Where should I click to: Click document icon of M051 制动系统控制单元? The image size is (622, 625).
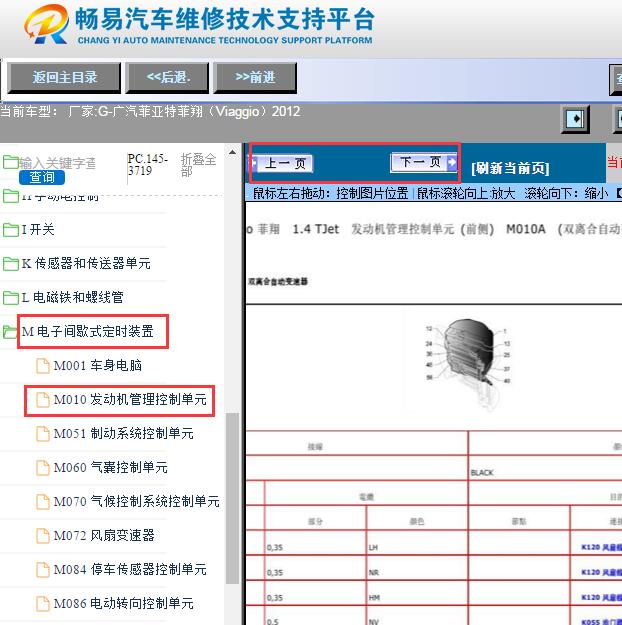point(43,434)
